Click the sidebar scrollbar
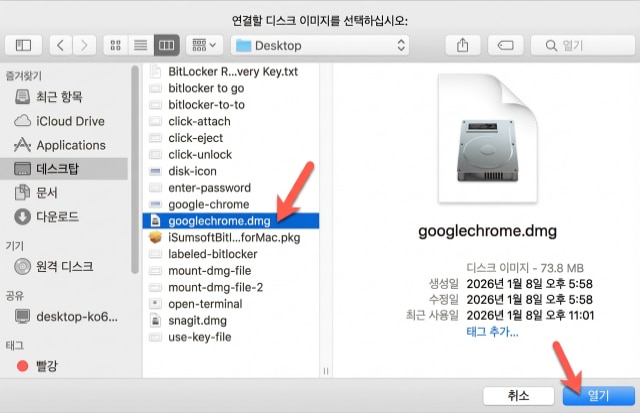 click(135, 169)
